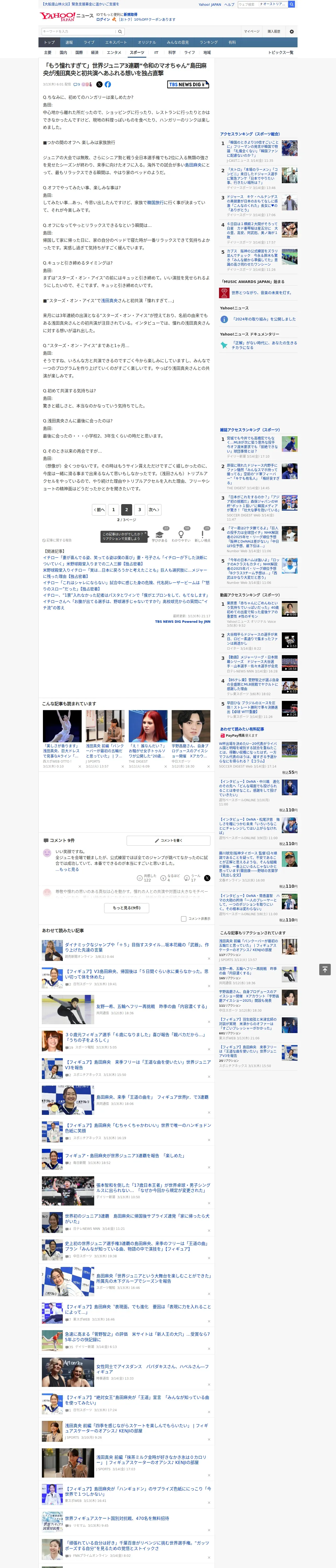The image size is (336, 1568).
Task: Go to the previous page with 前へ
Action: pos(100,510)
